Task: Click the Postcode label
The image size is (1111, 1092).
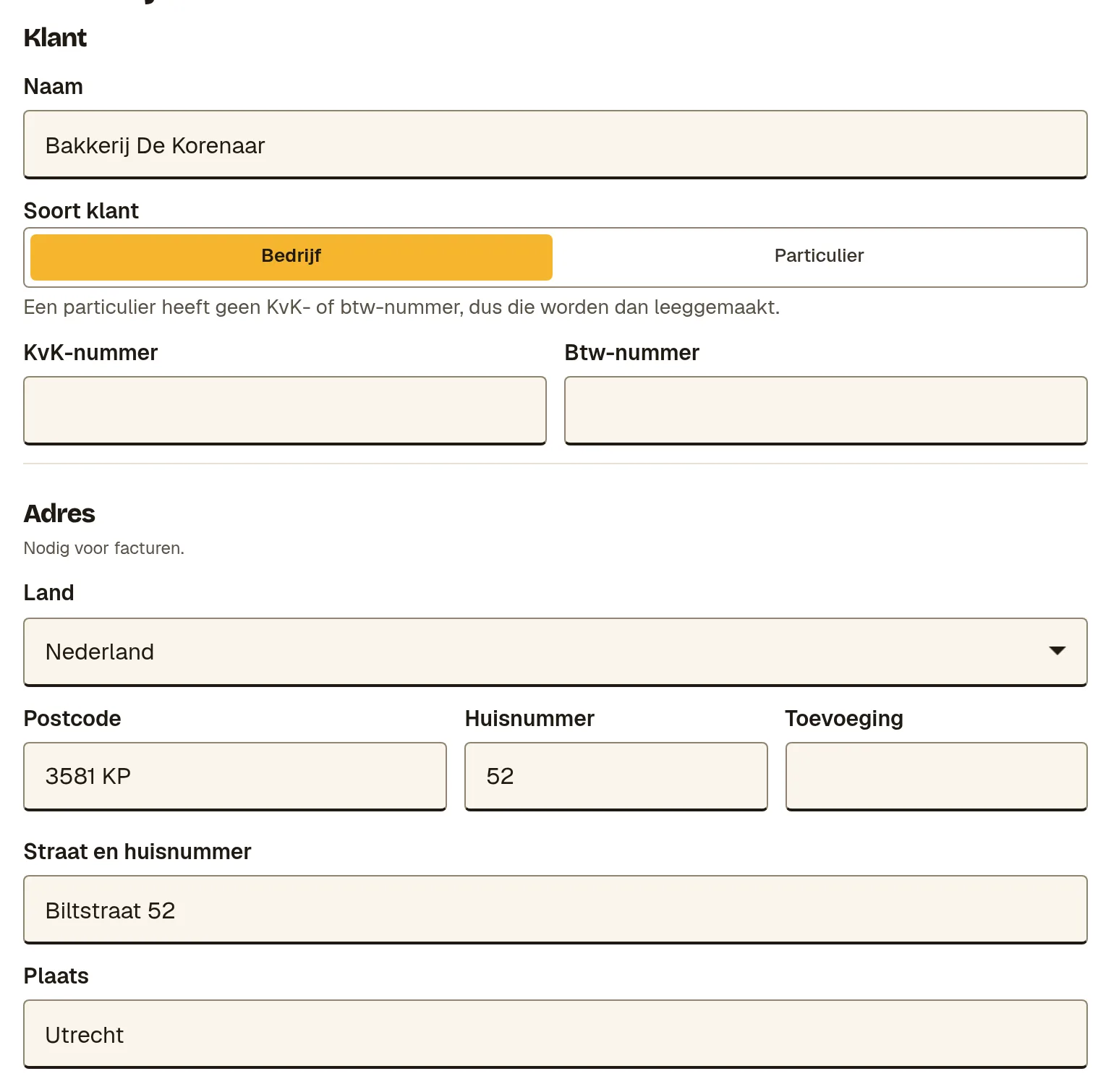Action: click(72, 718)
